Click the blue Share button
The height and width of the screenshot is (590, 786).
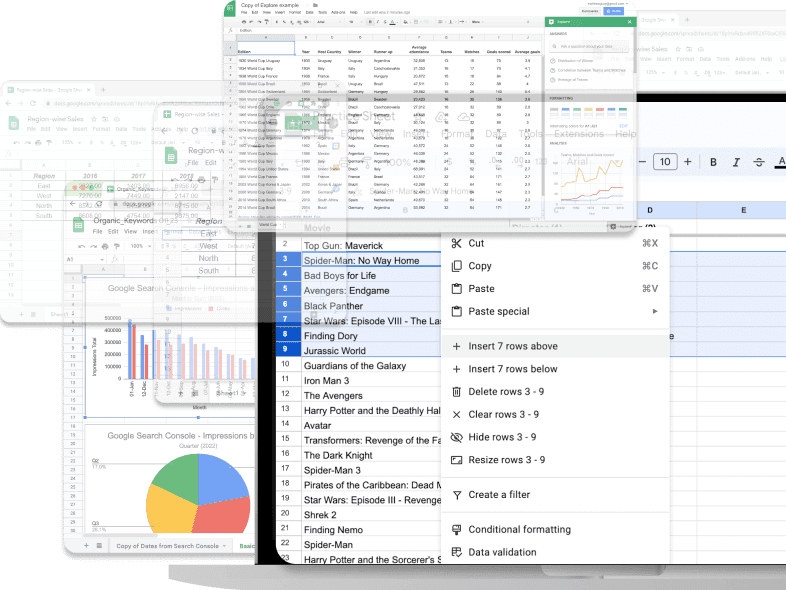[x=615, y=10]
